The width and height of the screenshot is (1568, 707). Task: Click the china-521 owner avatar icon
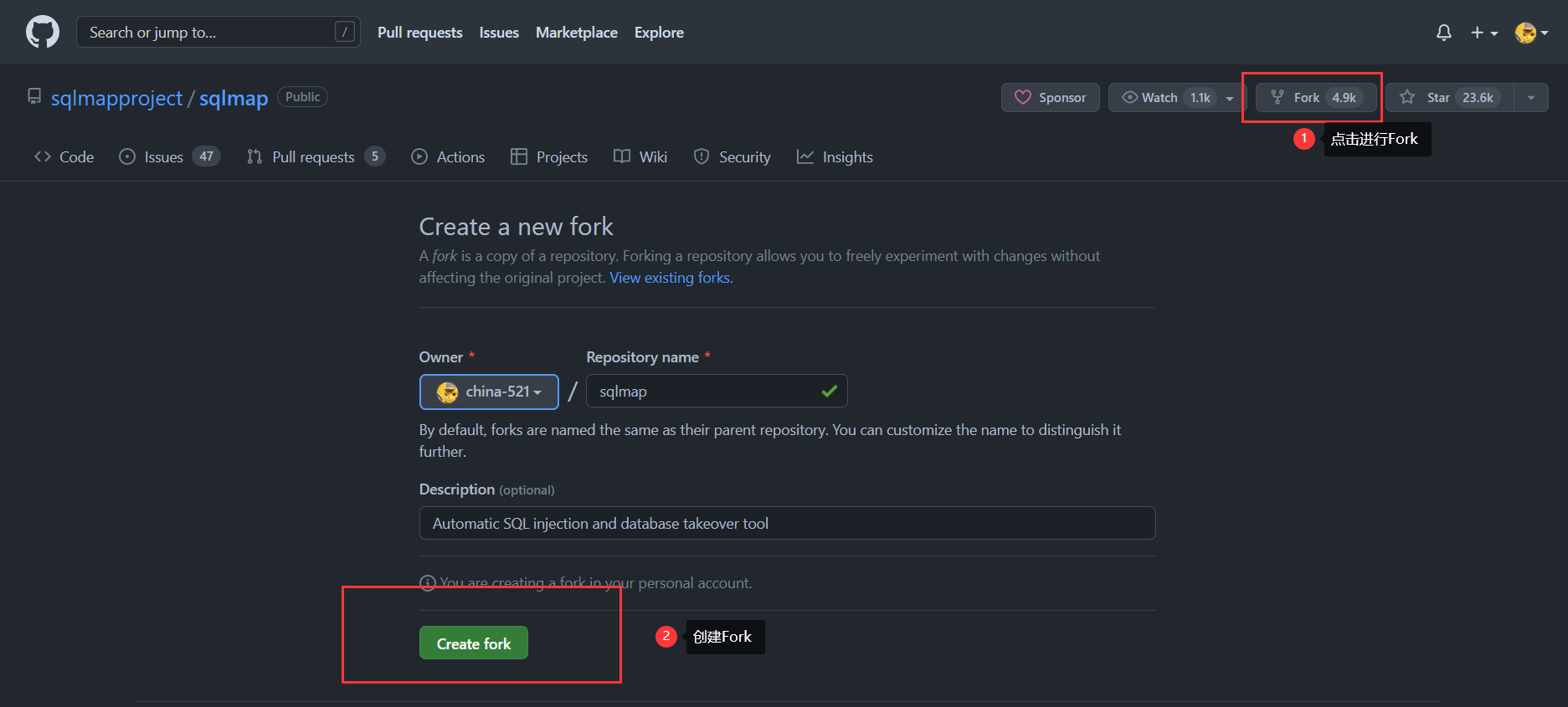pyautogui.click(x=448, y=392)
